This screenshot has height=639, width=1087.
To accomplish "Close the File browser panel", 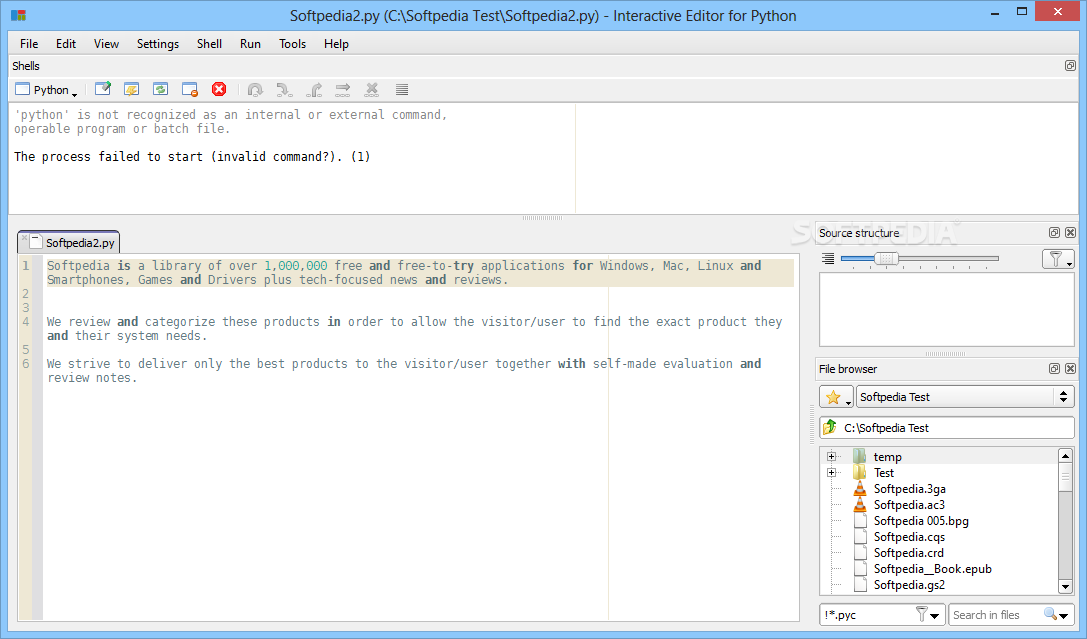I will 1070,369.
